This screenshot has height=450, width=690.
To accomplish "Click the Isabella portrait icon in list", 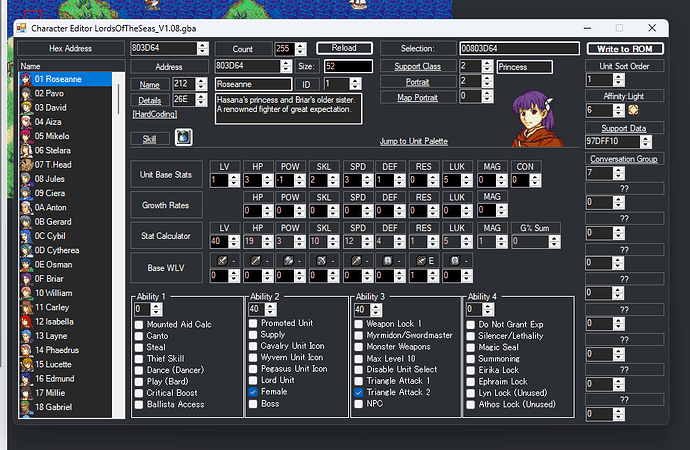I will point(24,322).
